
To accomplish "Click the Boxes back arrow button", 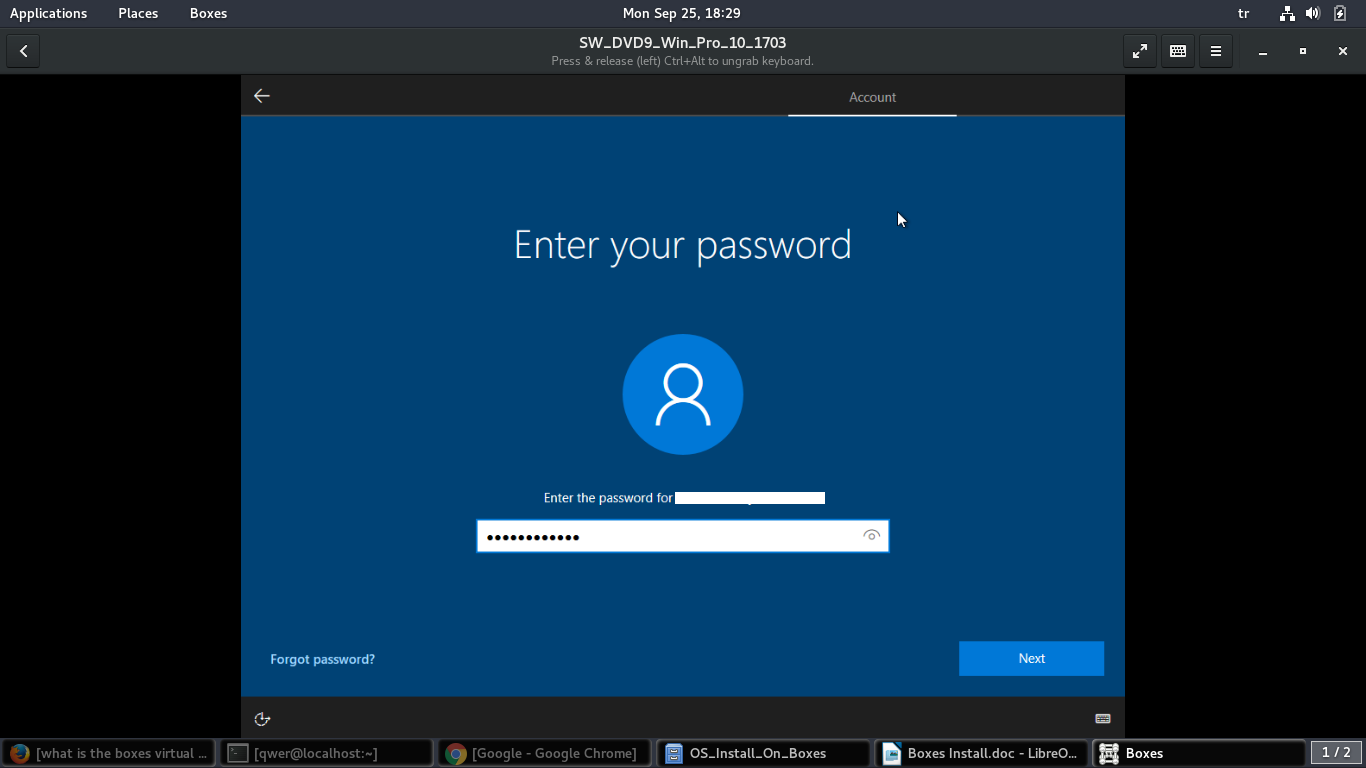I will pyautogui.click(x=23, y=51).
